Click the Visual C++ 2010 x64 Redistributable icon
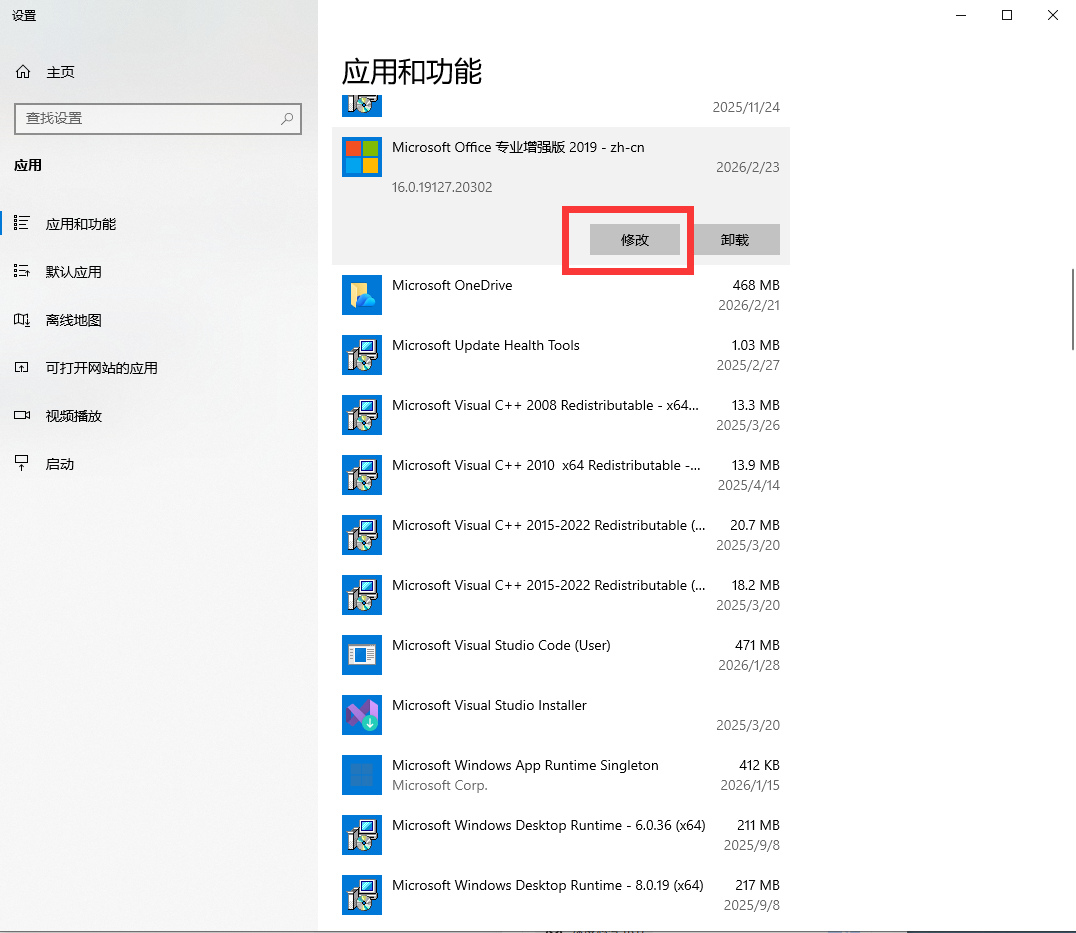The width and height of the screenshot is (1076, 933). pos(362,475)
